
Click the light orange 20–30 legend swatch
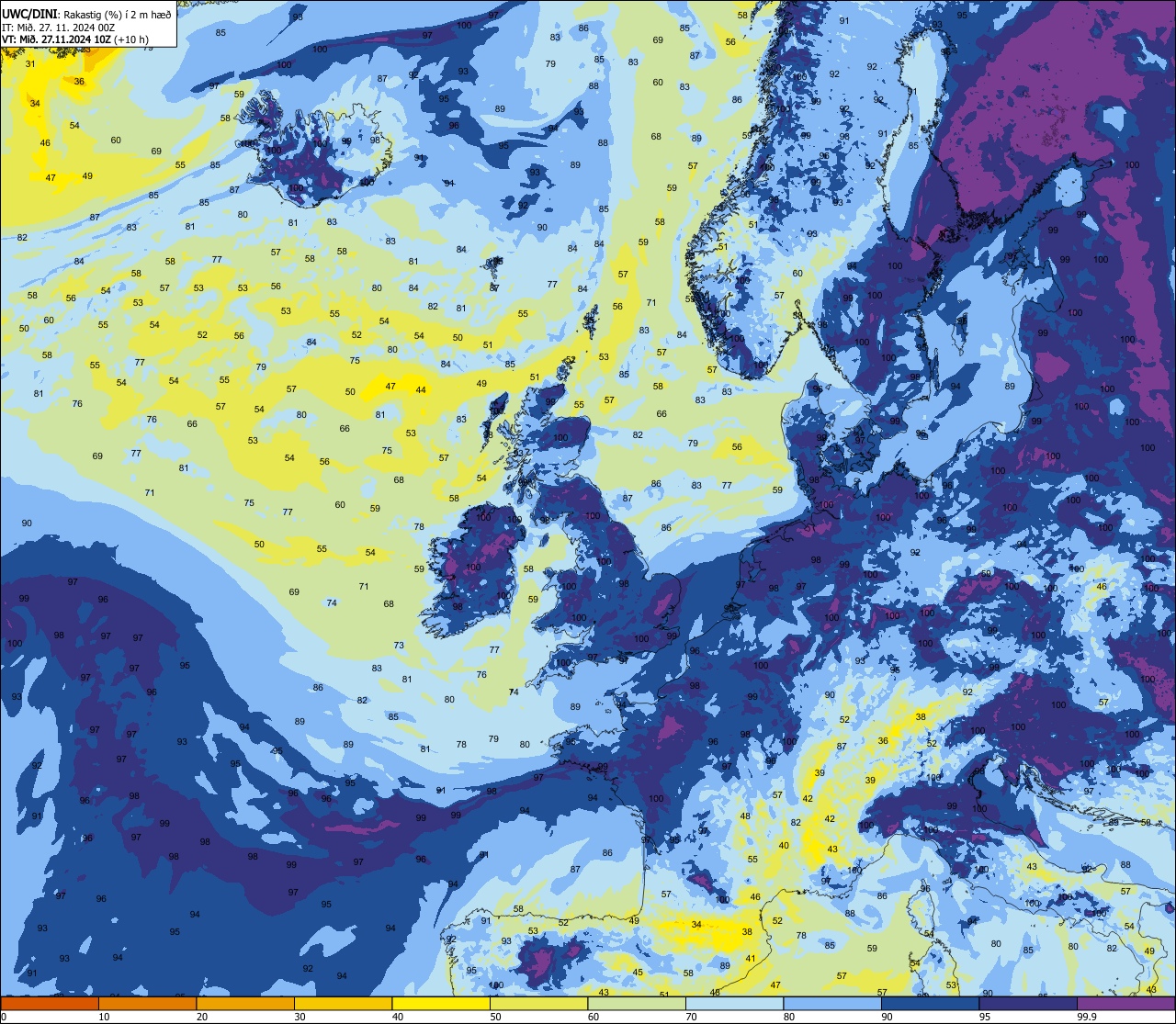point(245,1003)
